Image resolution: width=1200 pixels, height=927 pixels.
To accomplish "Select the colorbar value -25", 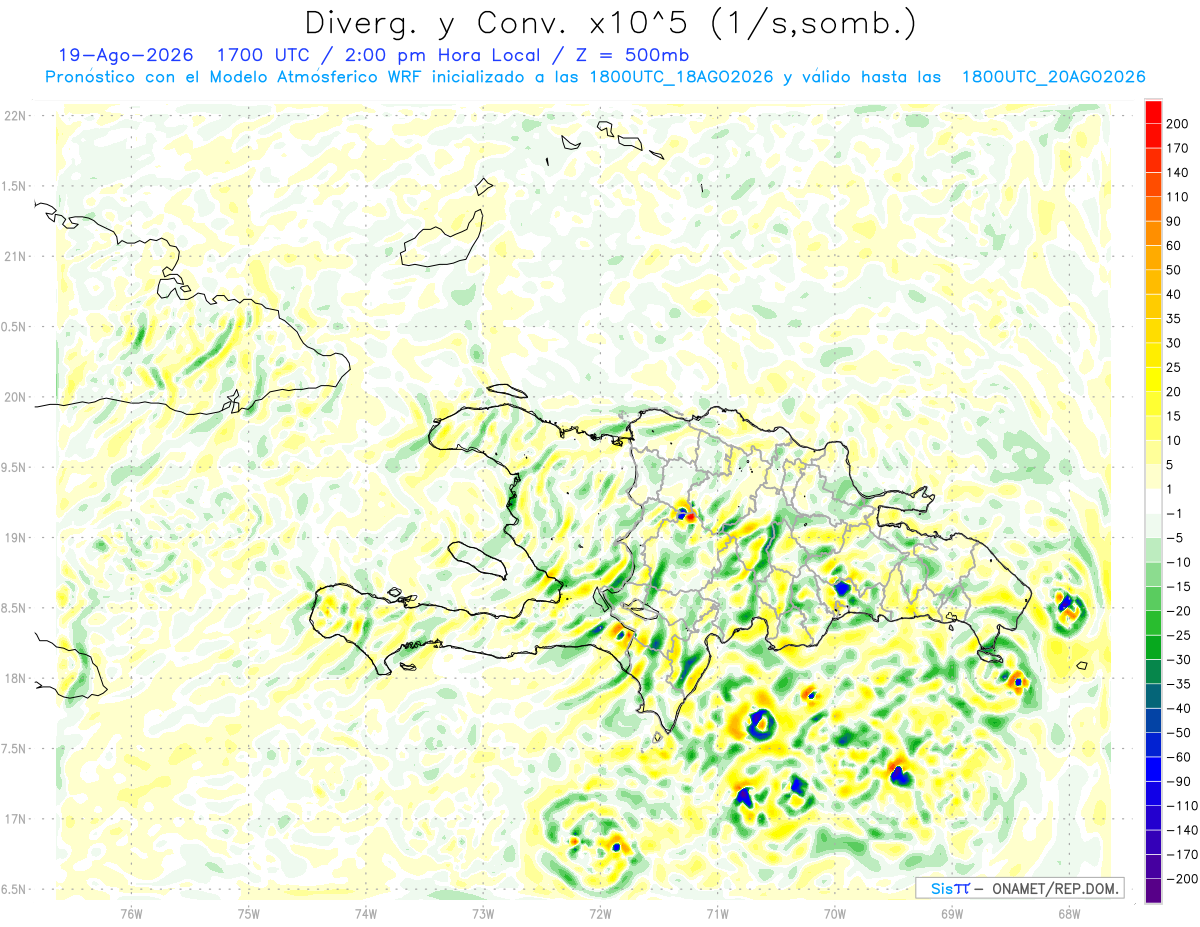I will [x=1180, y=636].
